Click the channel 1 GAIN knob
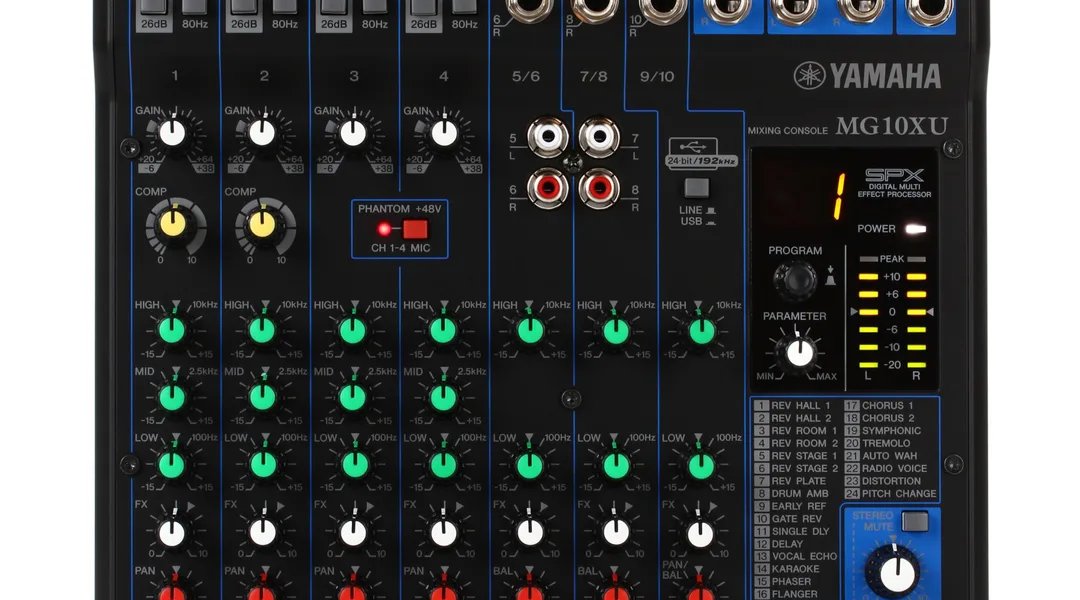1080x600 pixels. coord(173,133)
